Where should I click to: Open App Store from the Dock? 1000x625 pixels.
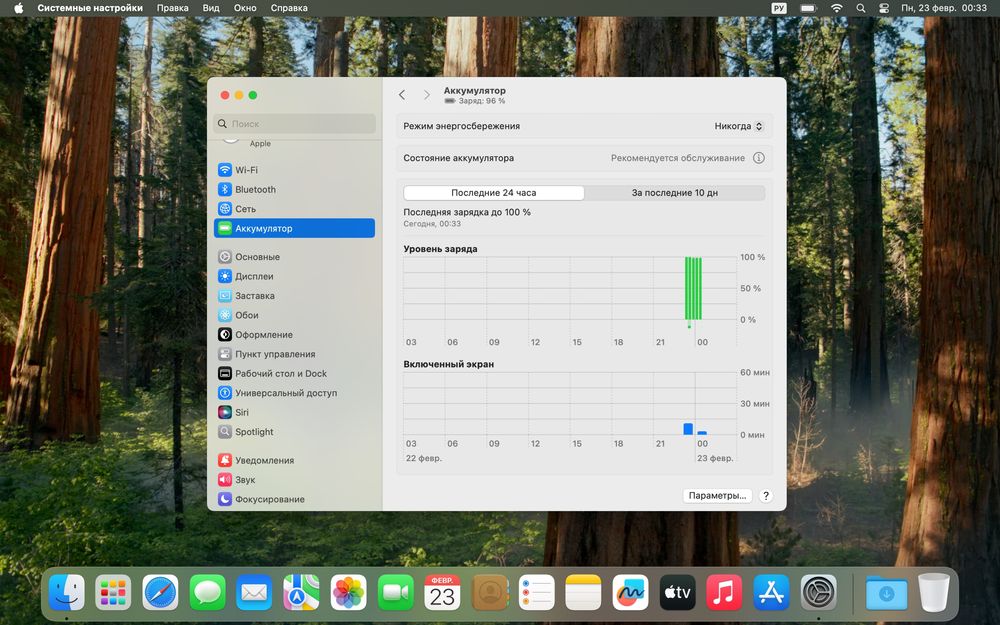click(x=771, y=592)
